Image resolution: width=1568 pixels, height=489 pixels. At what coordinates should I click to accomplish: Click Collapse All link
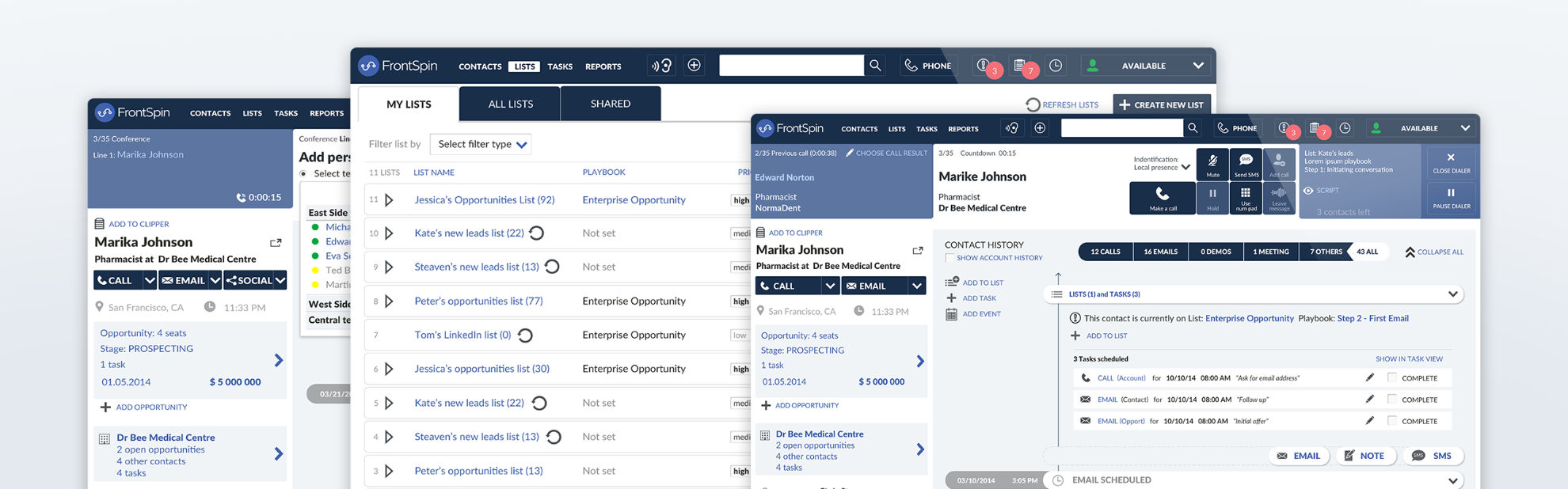click(1434, 252)
